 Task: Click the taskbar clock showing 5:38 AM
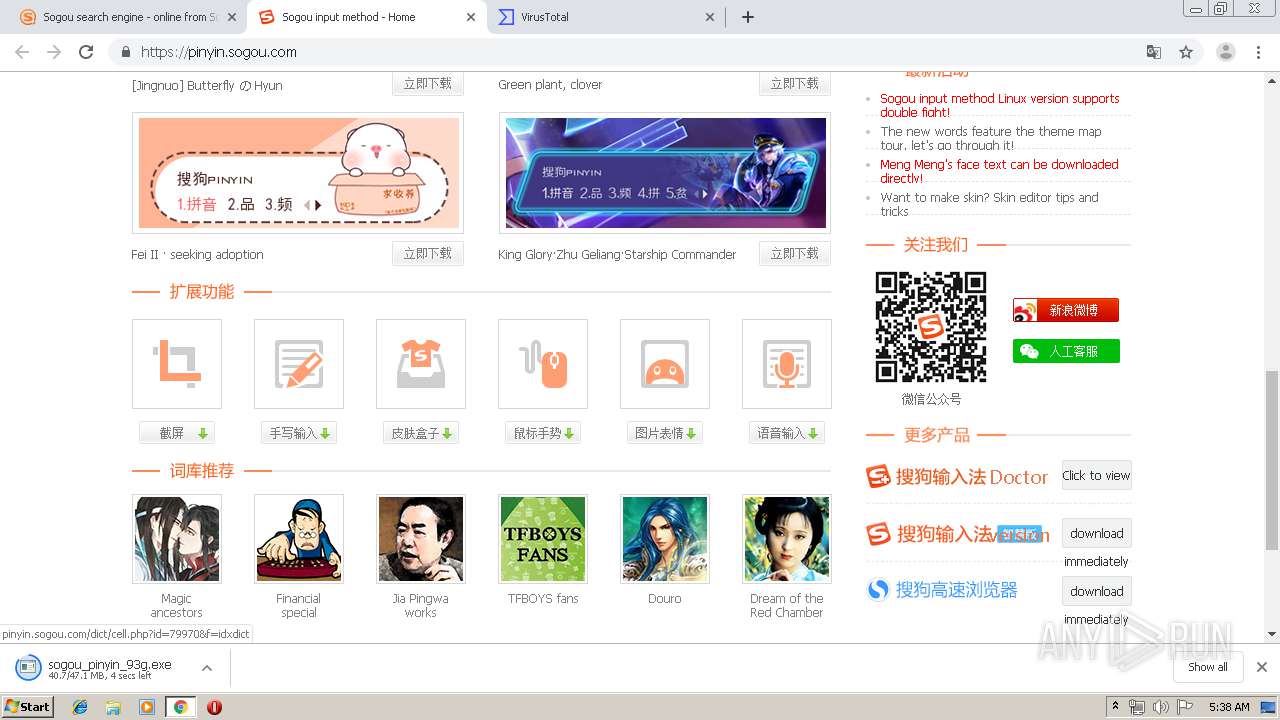[x=1229, y=707]
